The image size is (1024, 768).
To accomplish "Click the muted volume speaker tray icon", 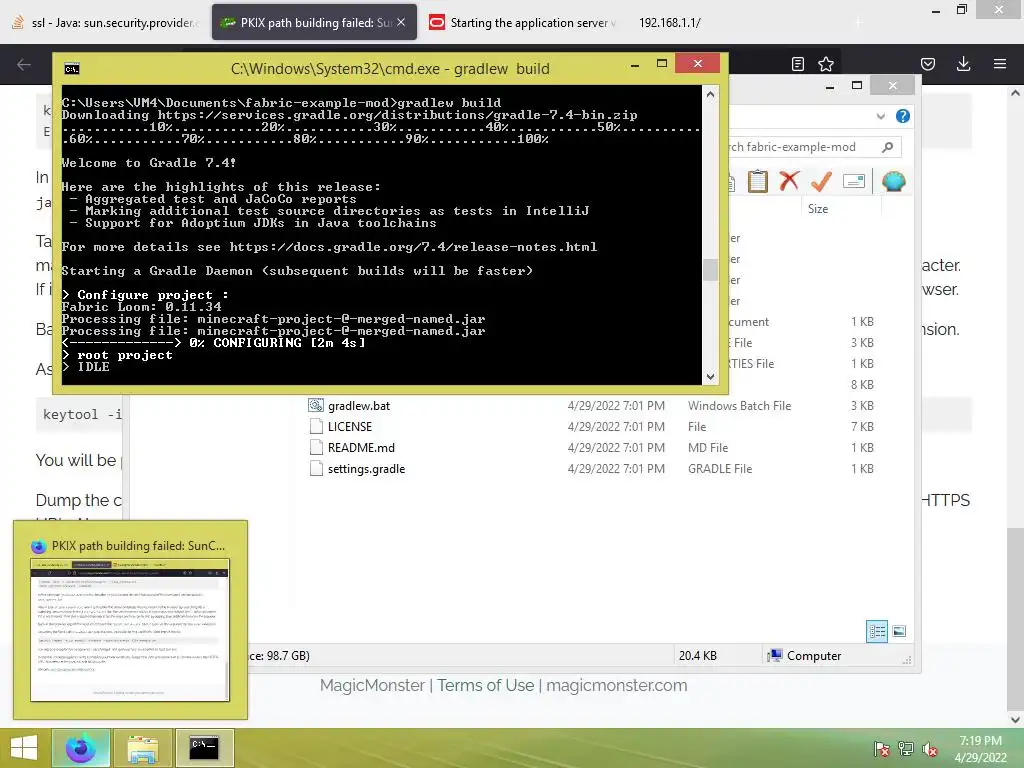I will pos(929,749).
